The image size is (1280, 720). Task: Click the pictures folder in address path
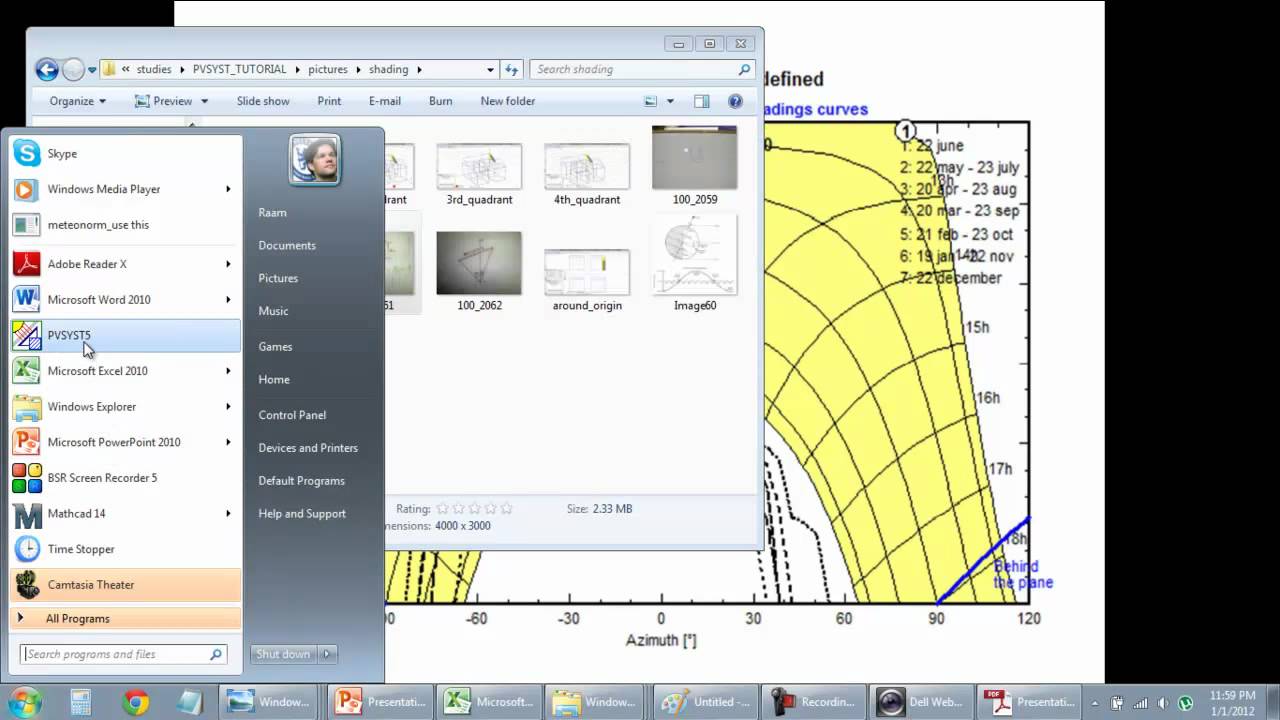coord(327,70)
